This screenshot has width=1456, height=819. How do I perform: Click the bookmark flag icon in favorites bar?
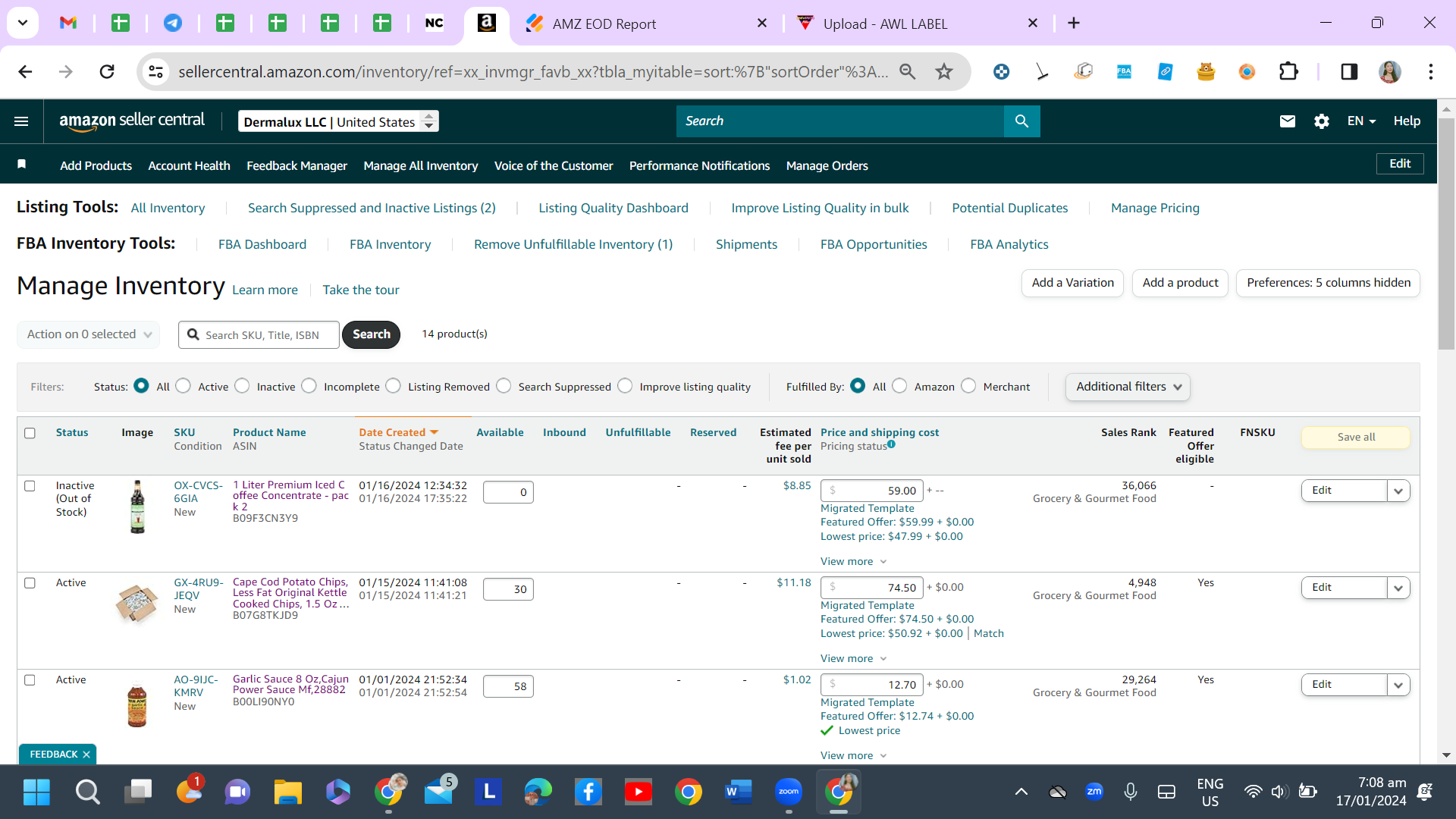point(22,165)
